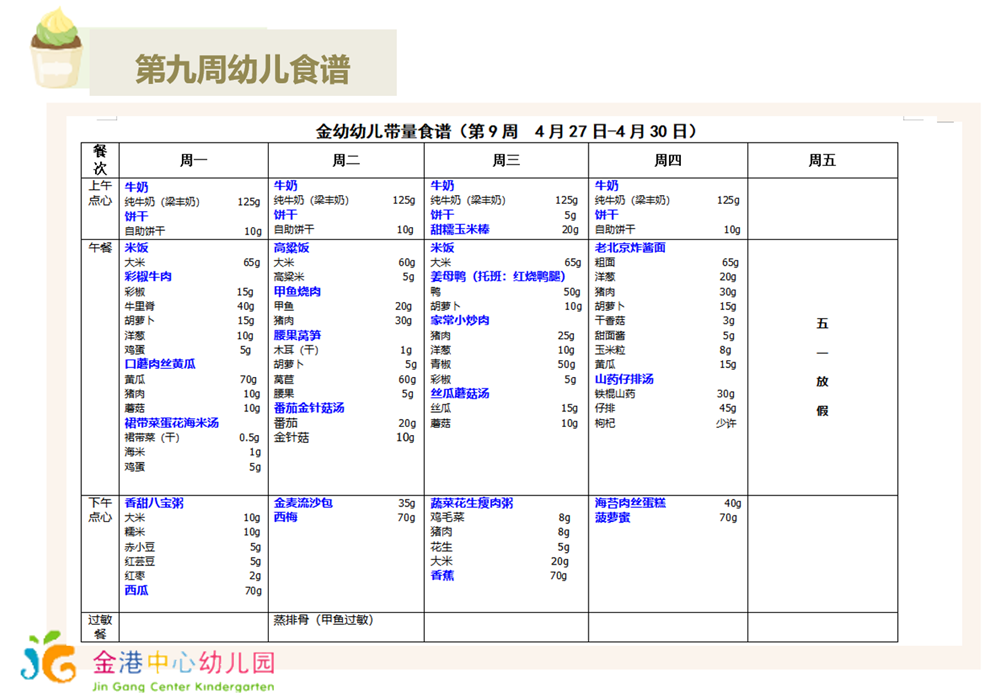Select the 海苔肉丝蛋糕 snack entry

(x=630, y=503)
